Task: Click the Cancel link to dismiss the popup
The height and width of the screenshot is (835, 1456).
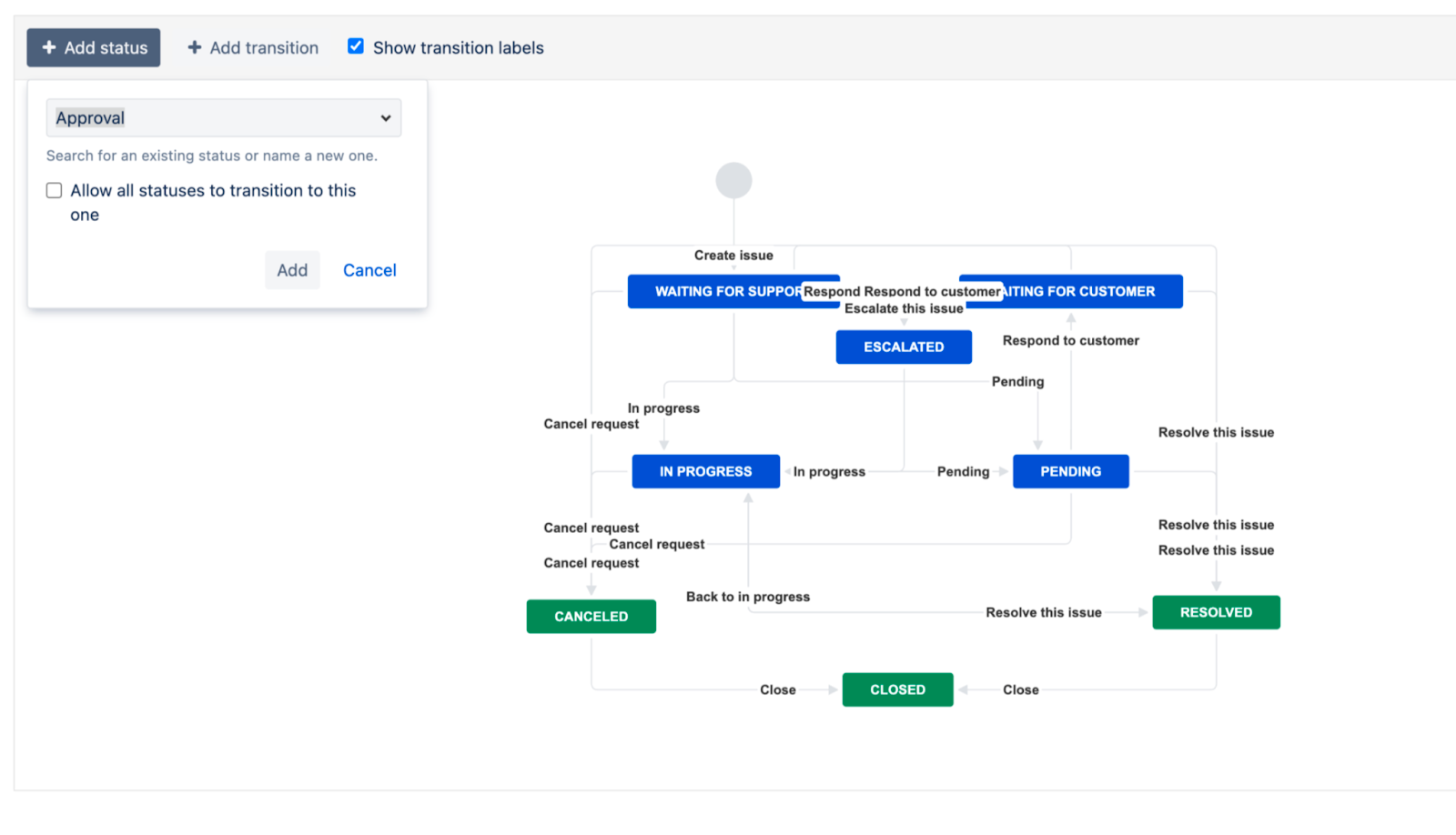Action: (369, 269)
